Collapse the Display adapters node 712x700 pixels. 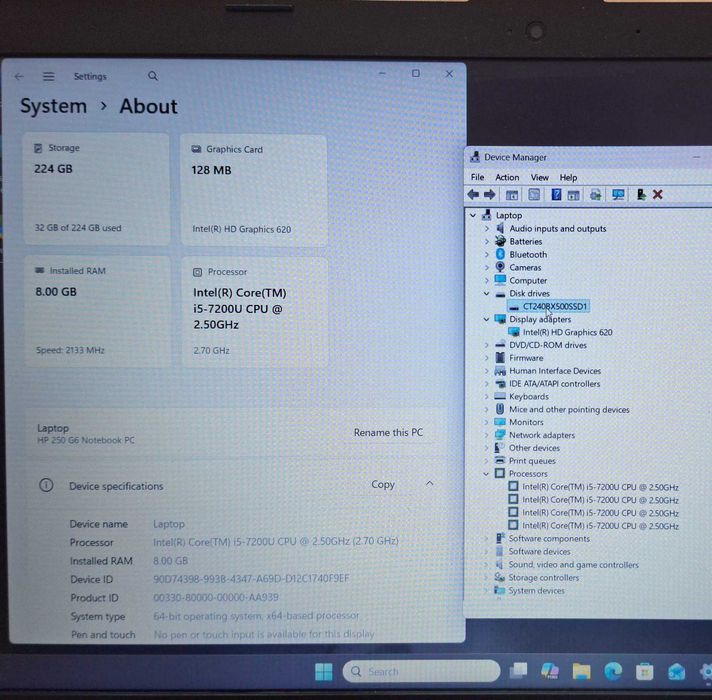(486, 320)
